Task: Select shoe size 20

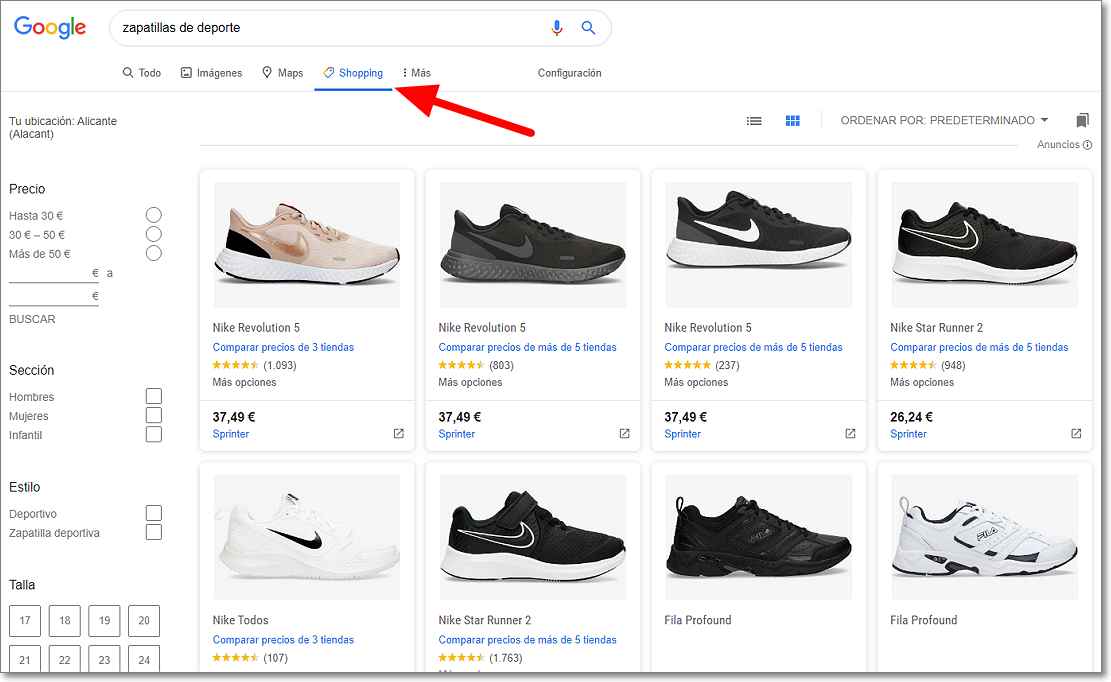Action: 144,621
